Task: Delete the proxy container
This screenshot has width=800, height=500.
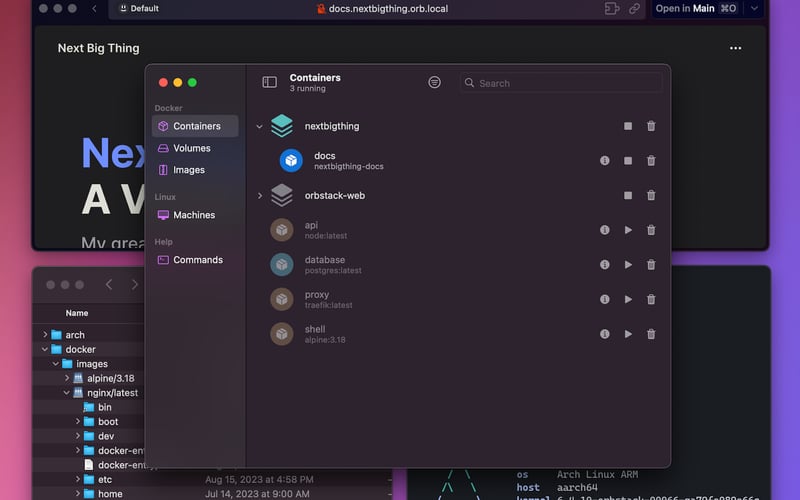Action: pyautogui.click(x=651, y=299)
